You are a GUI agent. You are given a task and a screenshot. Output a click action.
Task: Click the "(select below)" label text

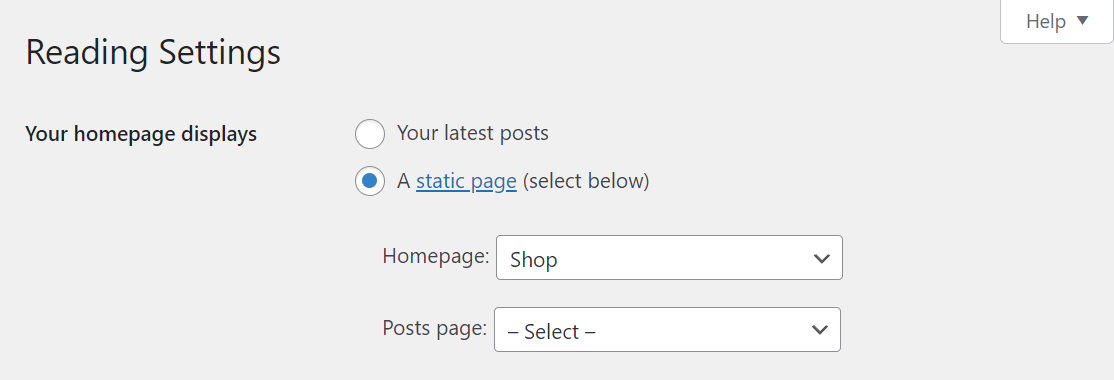[586, 182]
